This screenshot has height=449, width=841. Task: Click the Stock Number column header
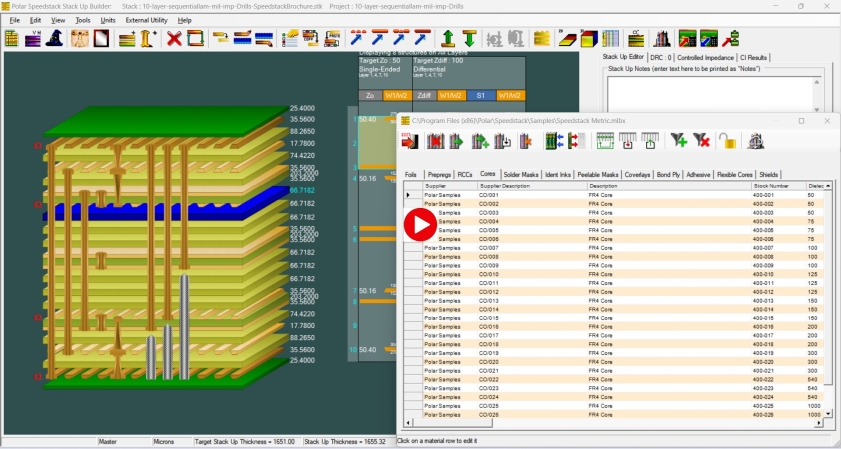pyautogui.click(x=778, y=186)
